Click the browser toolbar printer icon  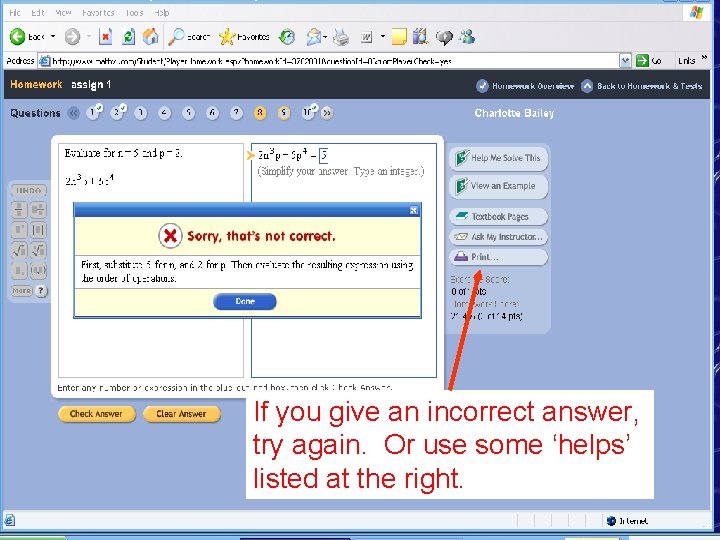341,37
